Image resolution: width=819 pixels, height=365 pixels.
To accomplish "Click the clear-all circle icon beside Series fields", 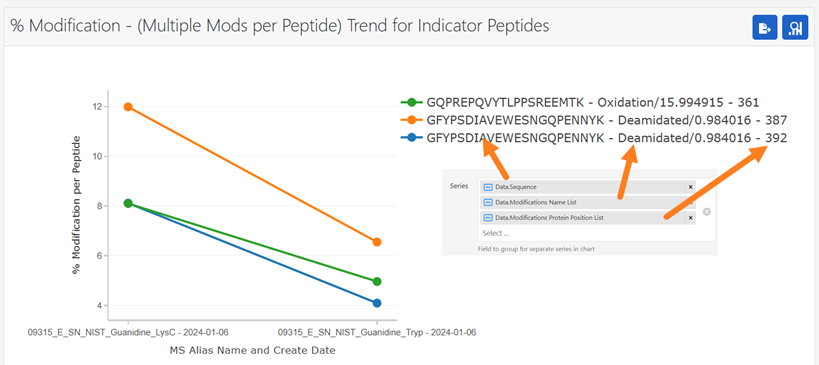I will click(x=707, y=211).
